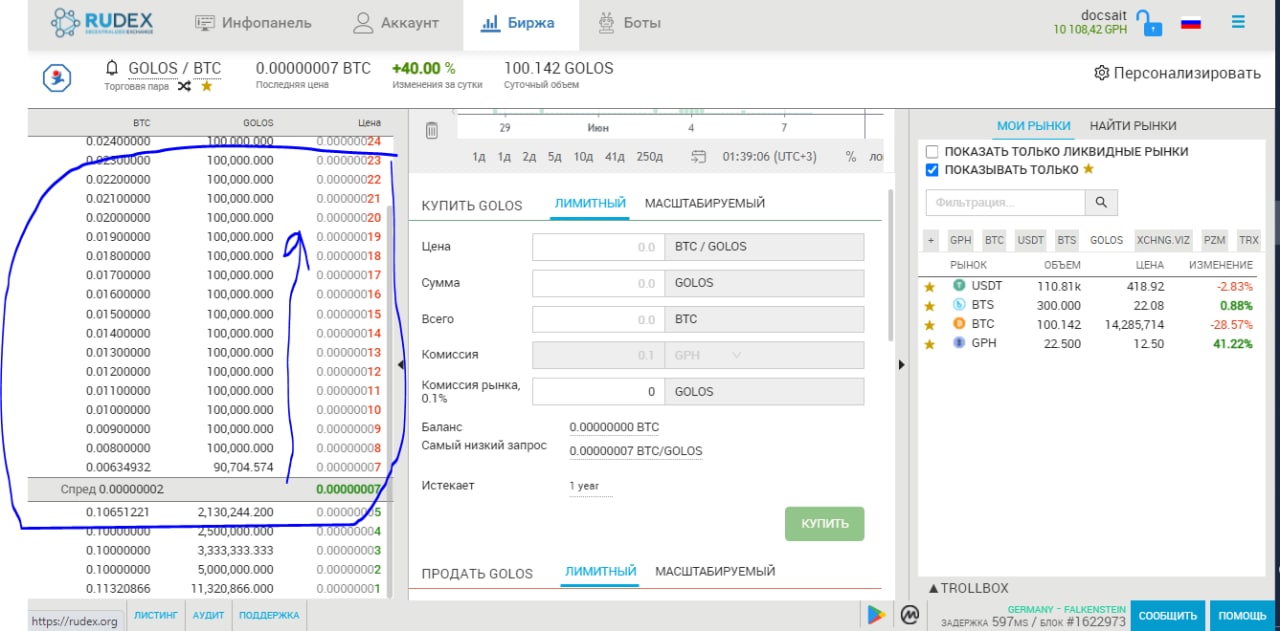Open the Russian flag language selector

coord(1191,23)
